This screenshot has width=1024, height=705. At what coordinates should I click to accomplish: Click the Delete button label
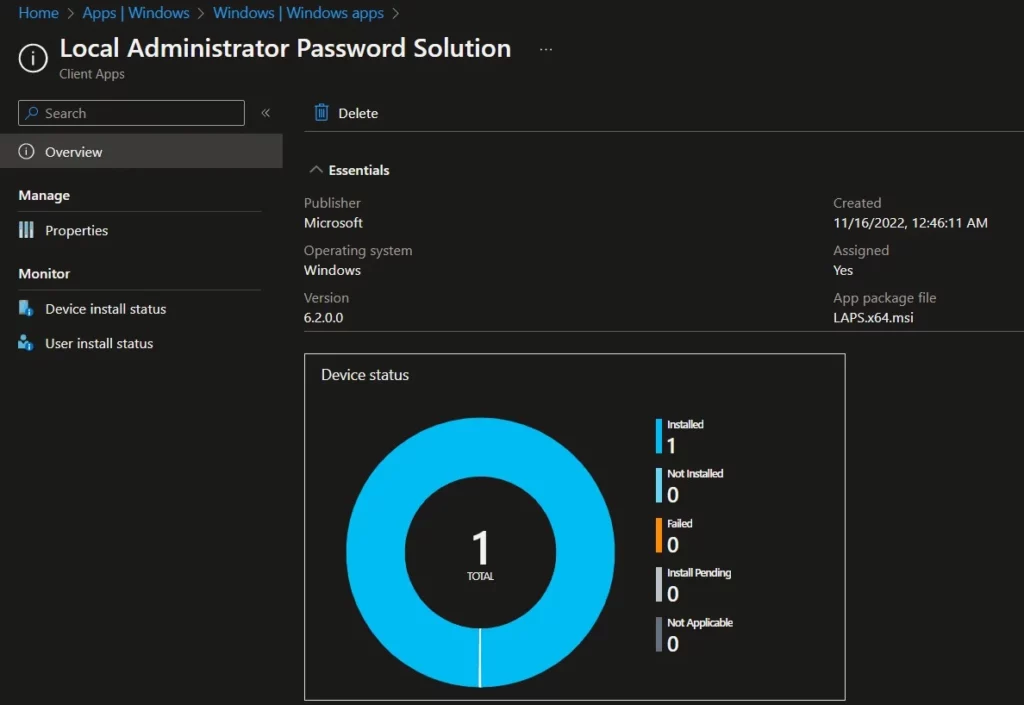[x=358, y=113]
